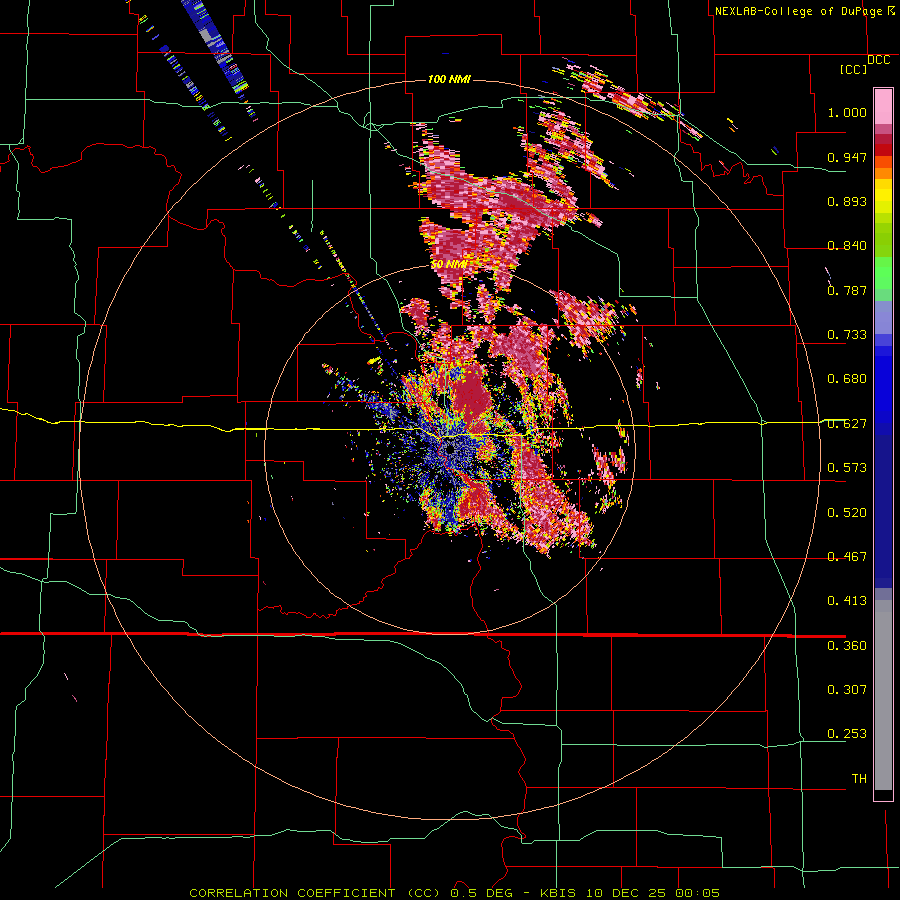Image resolution: width=900 pixels, height=900 pixels.
Task: Click the 100 NMI range ring label
Action: coord(449,79)
